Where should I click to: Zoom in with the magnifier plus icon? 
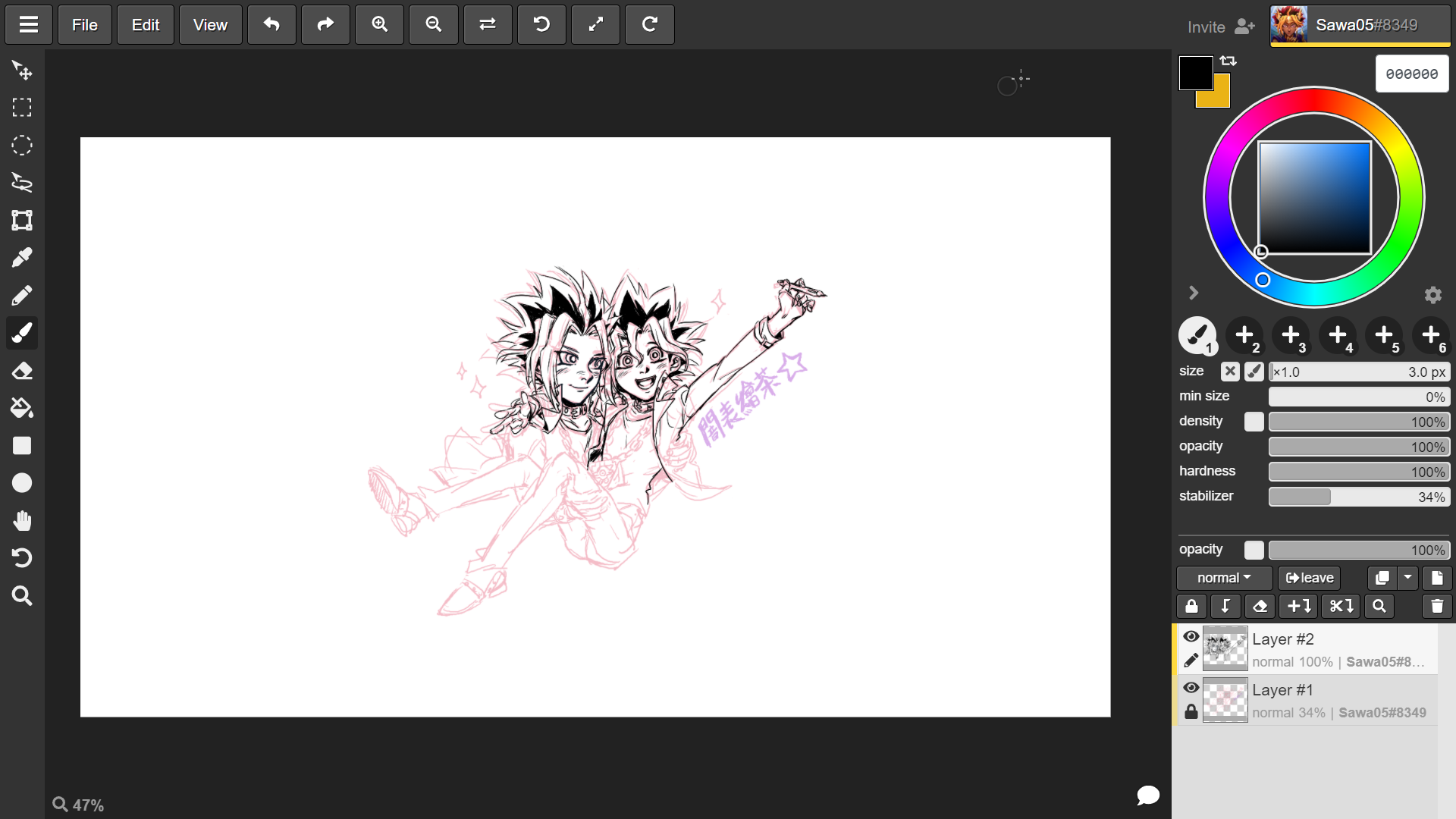point(380,24)
